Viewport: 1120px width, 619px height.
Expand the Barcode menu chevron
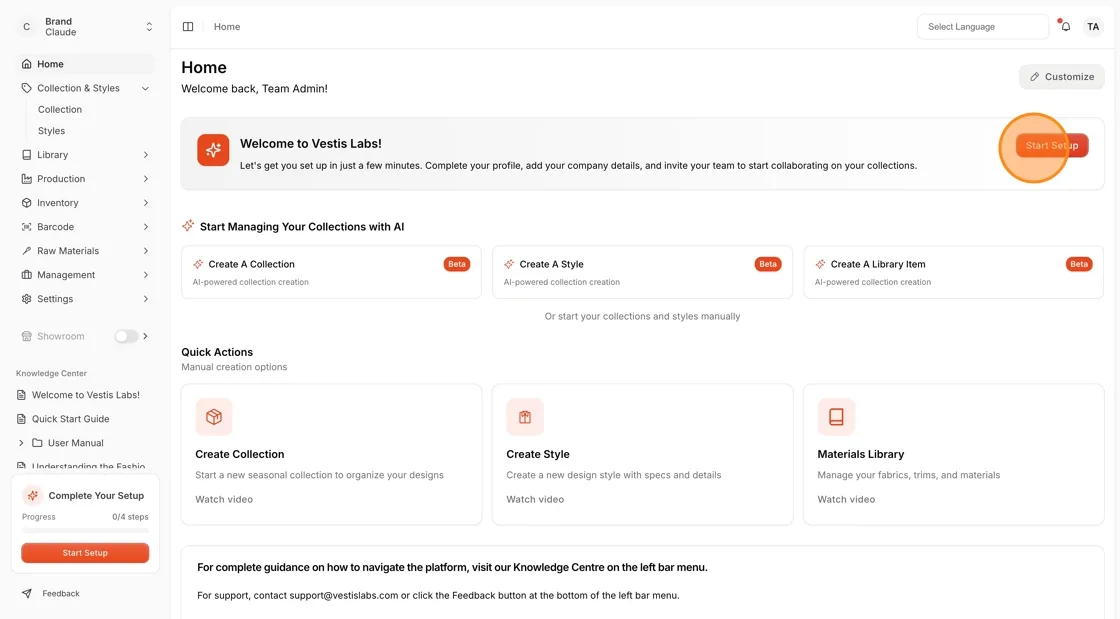pyautogui.click(x=146, y=227)
